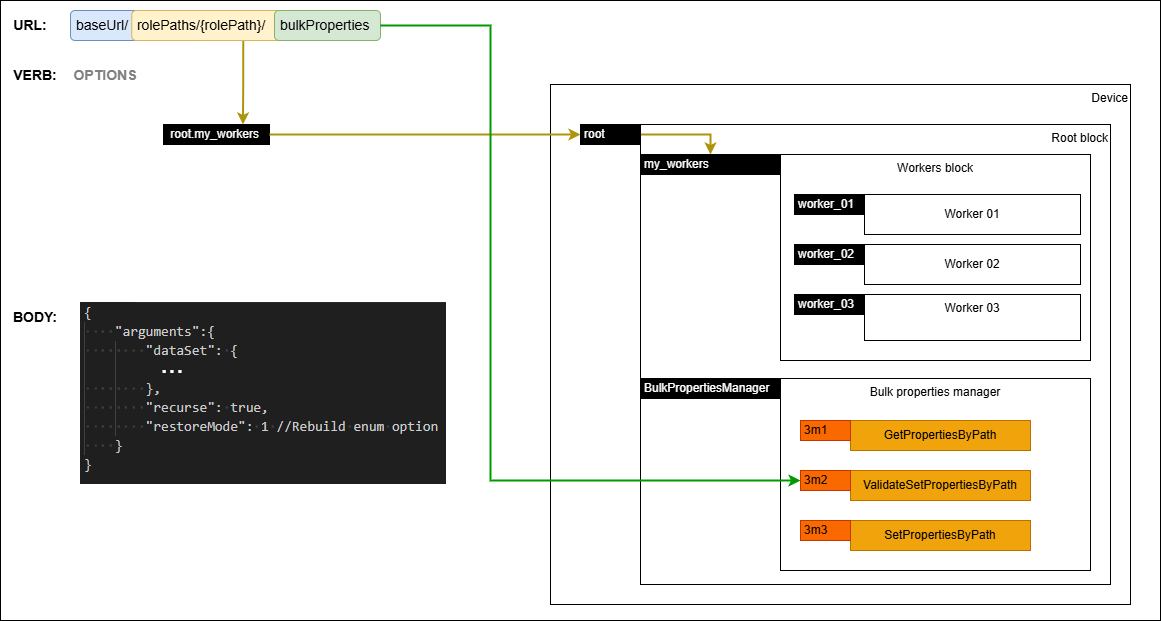Click the bulkProperties URL segment
This screenshot has width=1161, height=621.
(327, 26)
